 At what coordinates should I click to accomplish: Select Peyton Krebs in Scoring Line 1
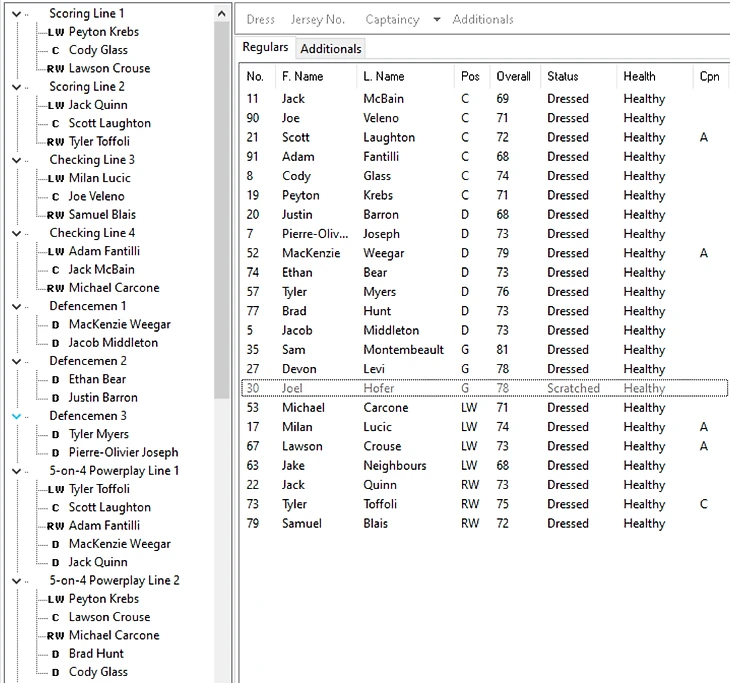[104, 32]
